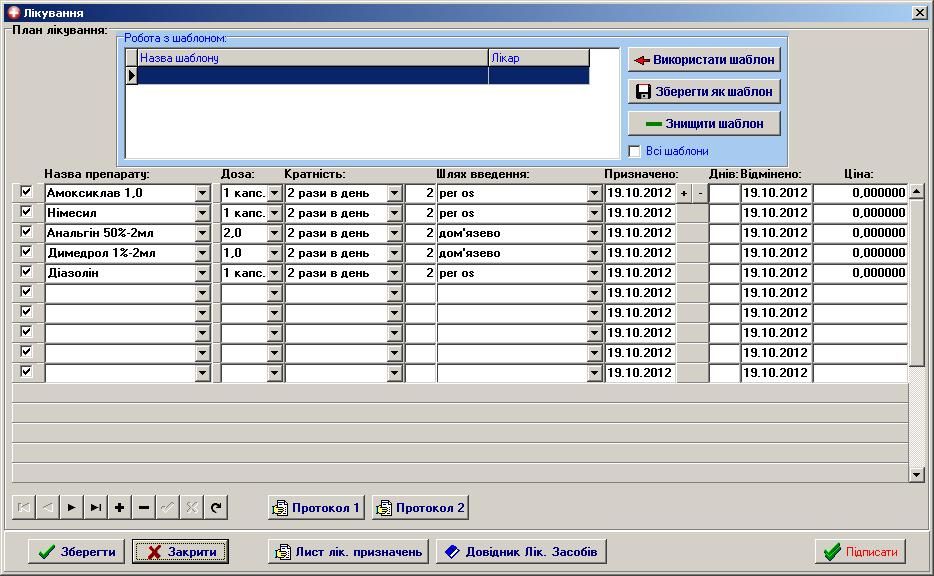The image size is (934, 576).
Task: Click scrollbar up arrow of medication list
Action: 917,191
